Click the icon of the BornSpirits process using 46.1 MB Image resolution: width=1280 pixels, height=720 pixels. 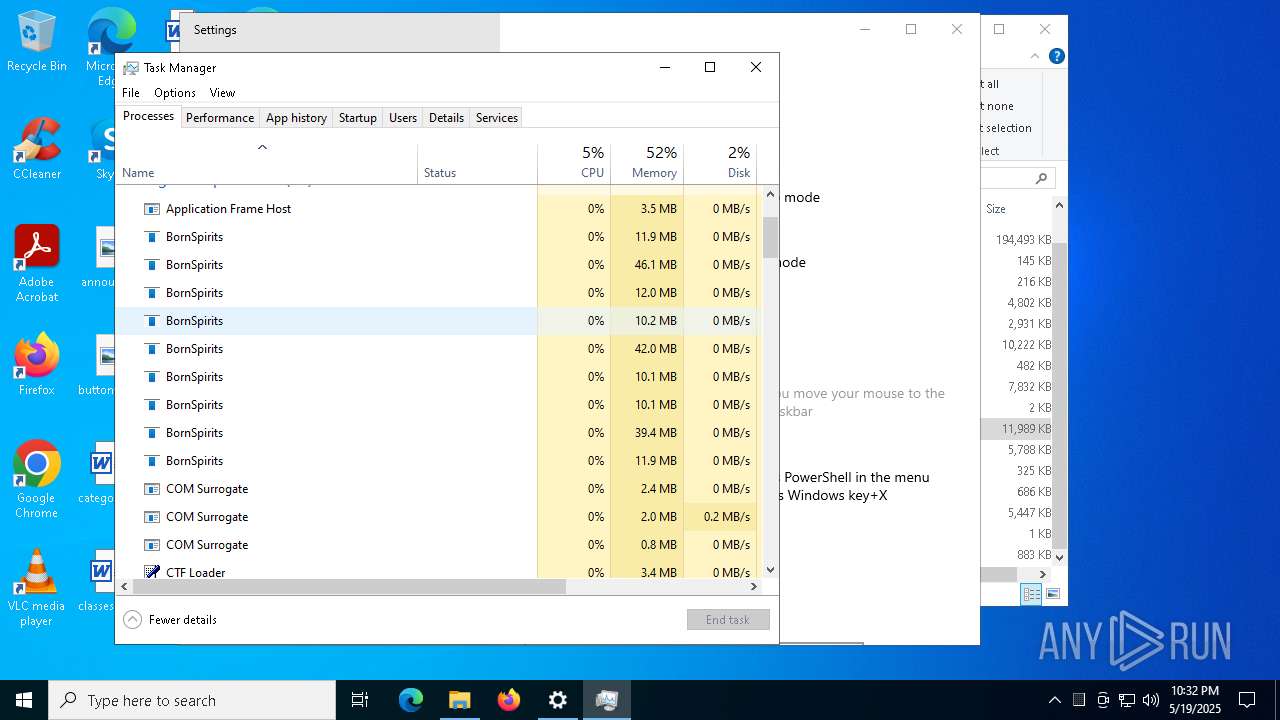point(152,265)
